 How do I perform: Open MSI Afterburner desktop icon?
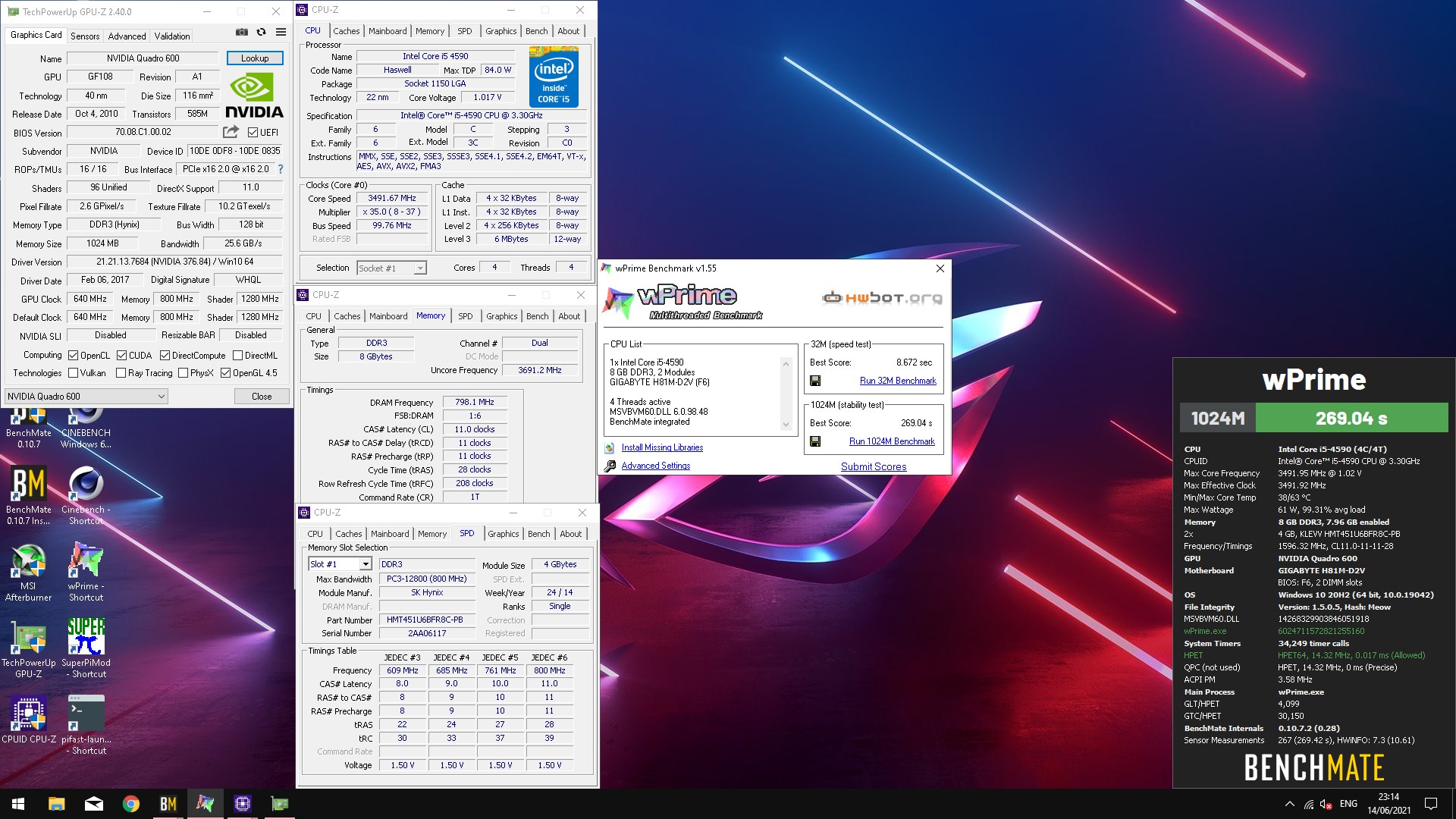coord(29,572)
